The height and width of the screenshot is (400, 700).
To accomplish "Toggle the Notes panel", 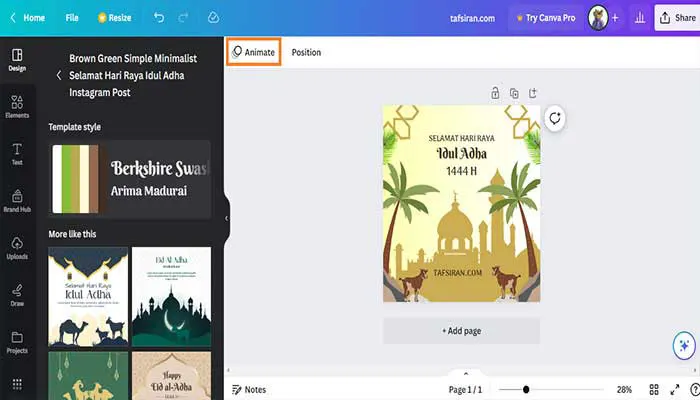I will point(249,389).
